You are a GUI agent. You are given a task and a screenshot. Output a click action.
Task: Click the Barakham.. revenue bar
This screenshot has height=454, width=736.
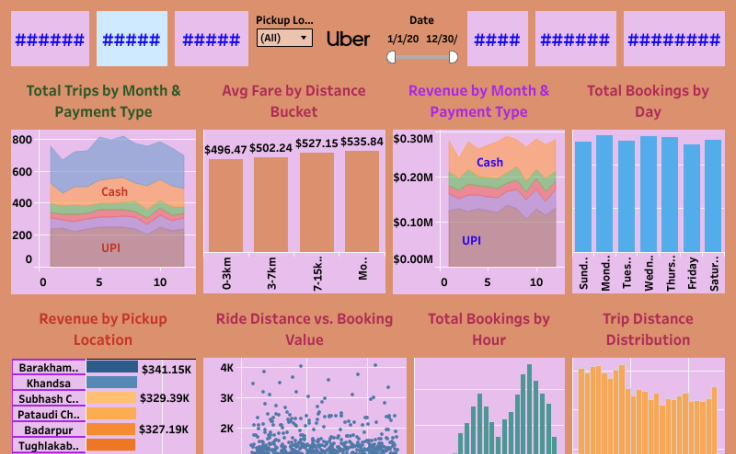point(112,367)
